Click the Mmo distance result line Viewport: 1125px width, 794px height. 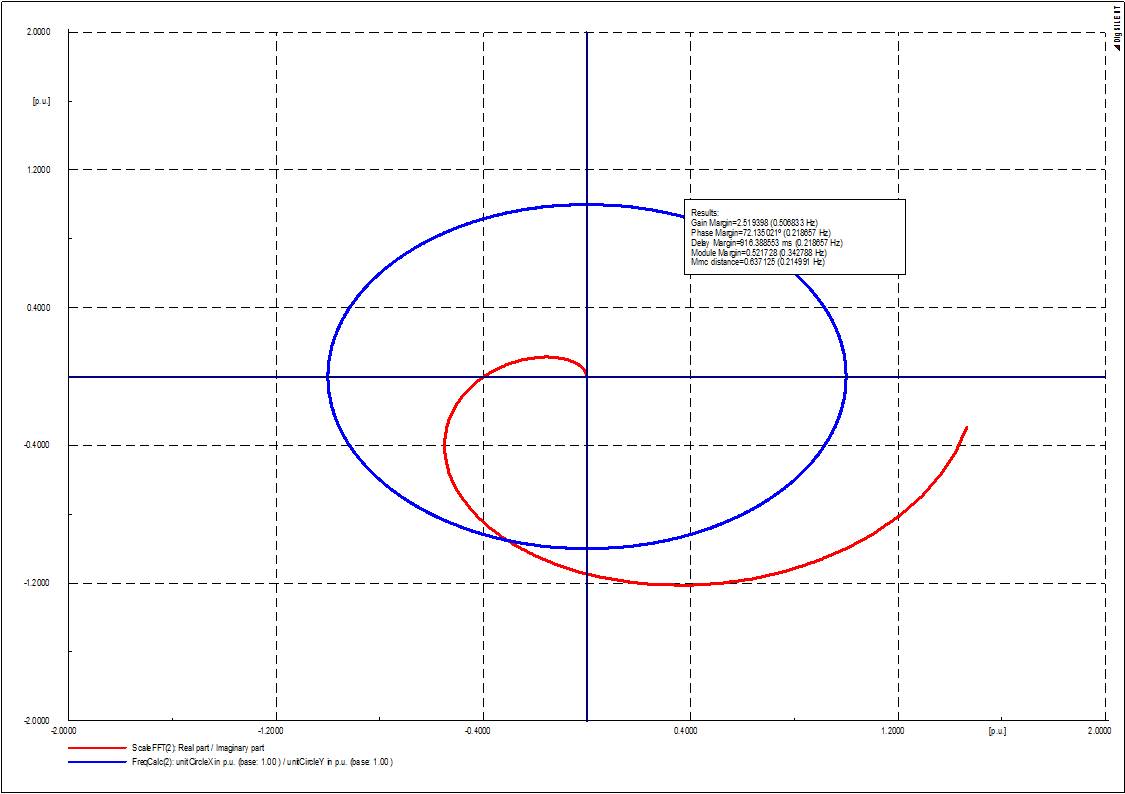(757, 263)
